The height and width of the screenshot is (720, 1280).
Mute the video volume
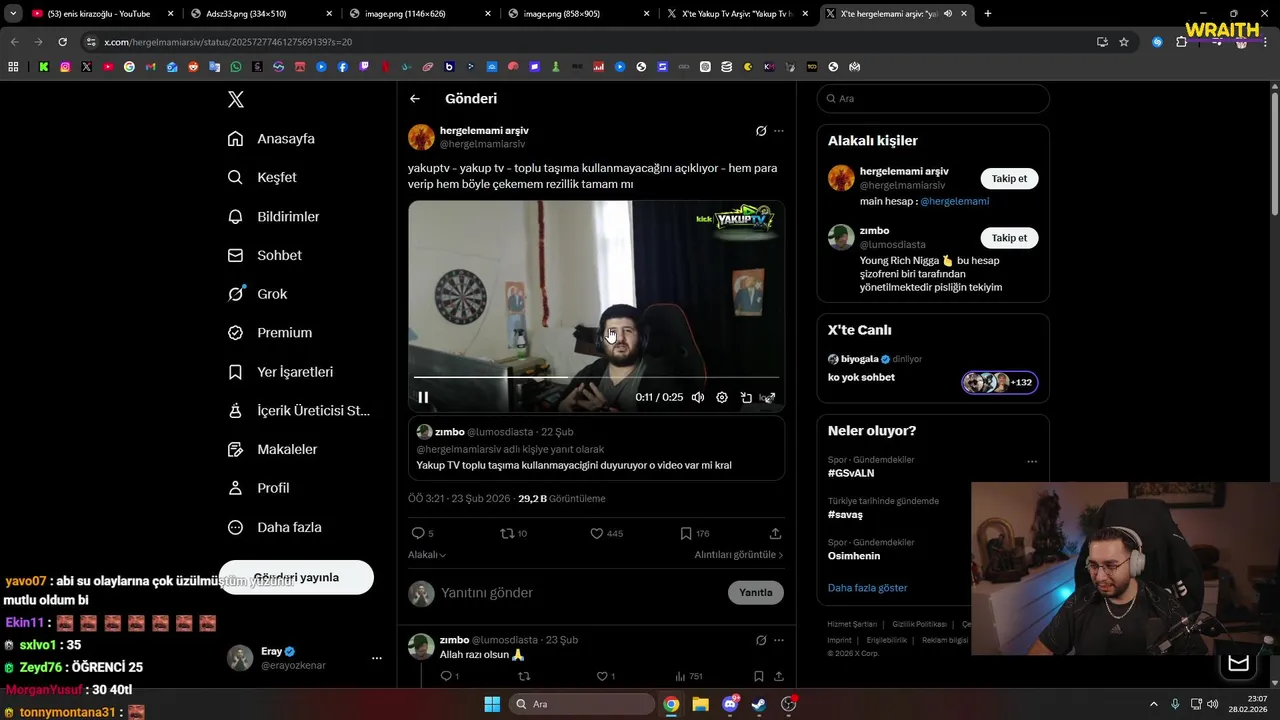tap(698, 397)
